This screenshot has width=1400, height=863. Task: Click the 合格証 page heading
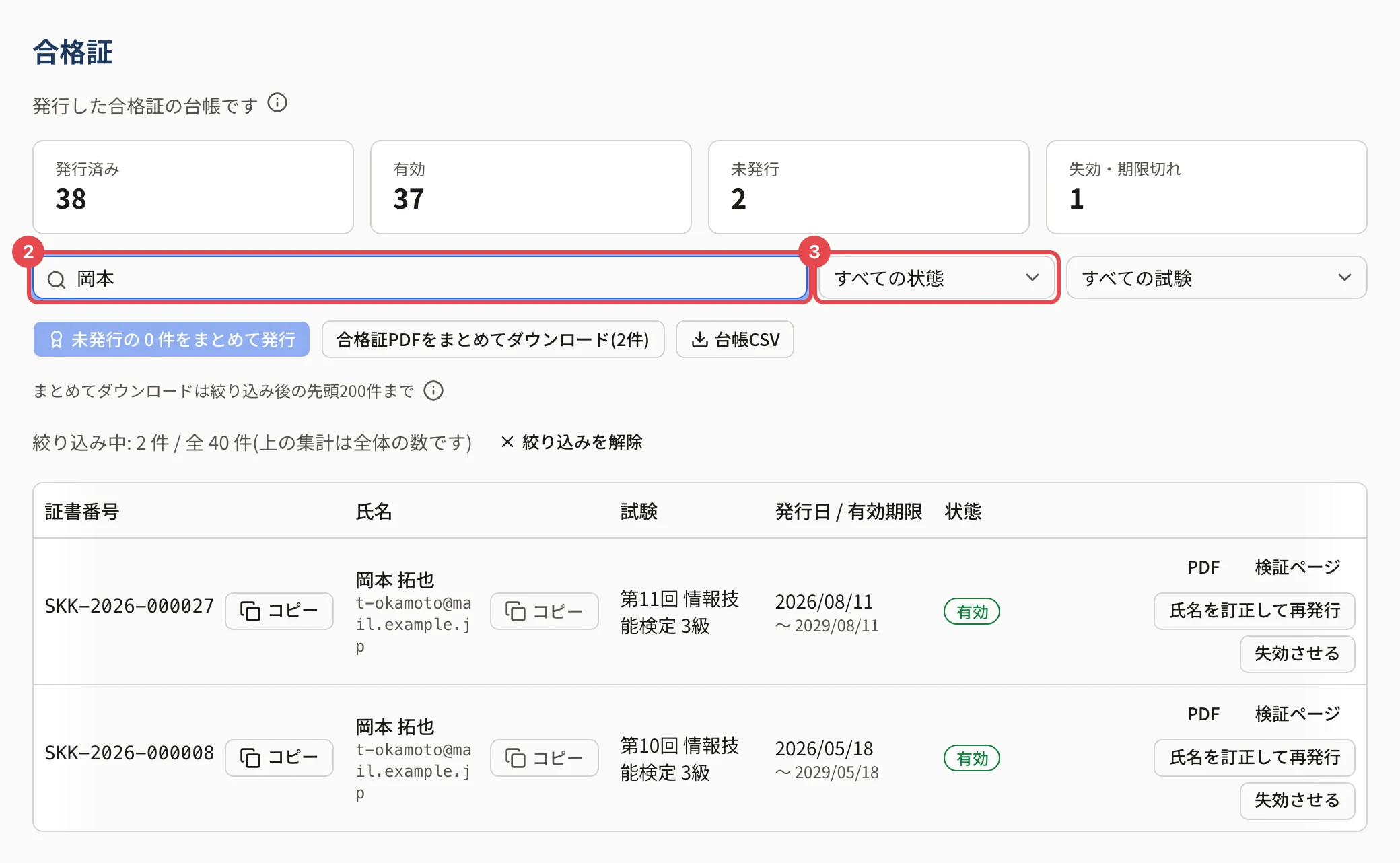73,52
